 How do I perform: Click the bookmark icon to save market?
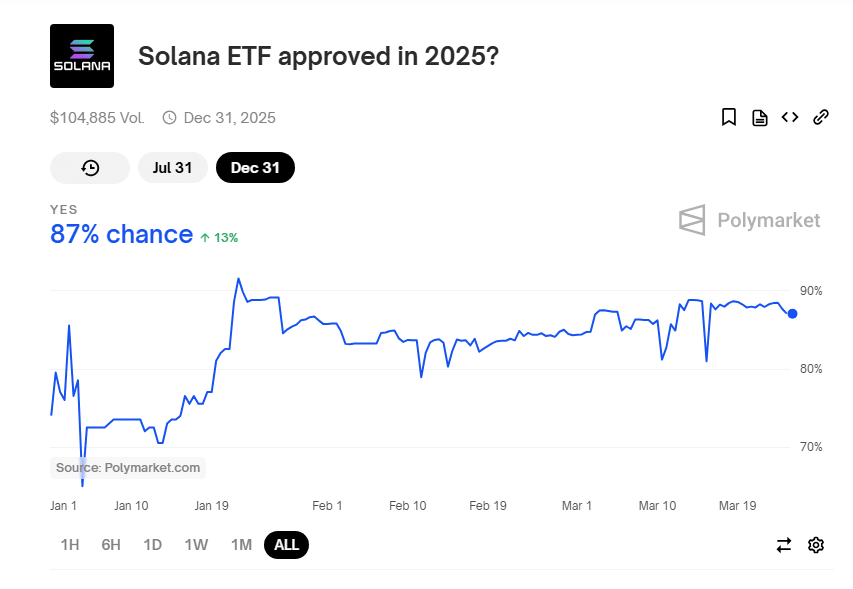coord(729,117)
